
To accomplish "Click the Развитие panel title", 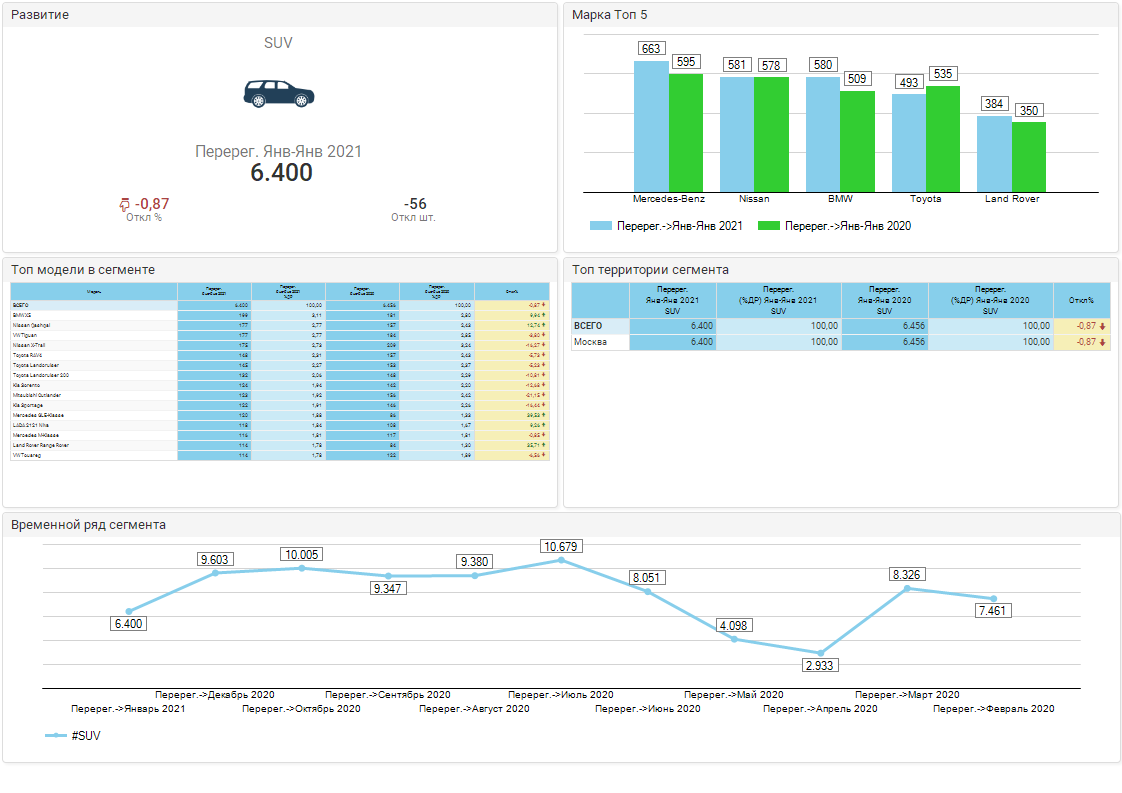I will pyautogui.click(x=39, y=15).
